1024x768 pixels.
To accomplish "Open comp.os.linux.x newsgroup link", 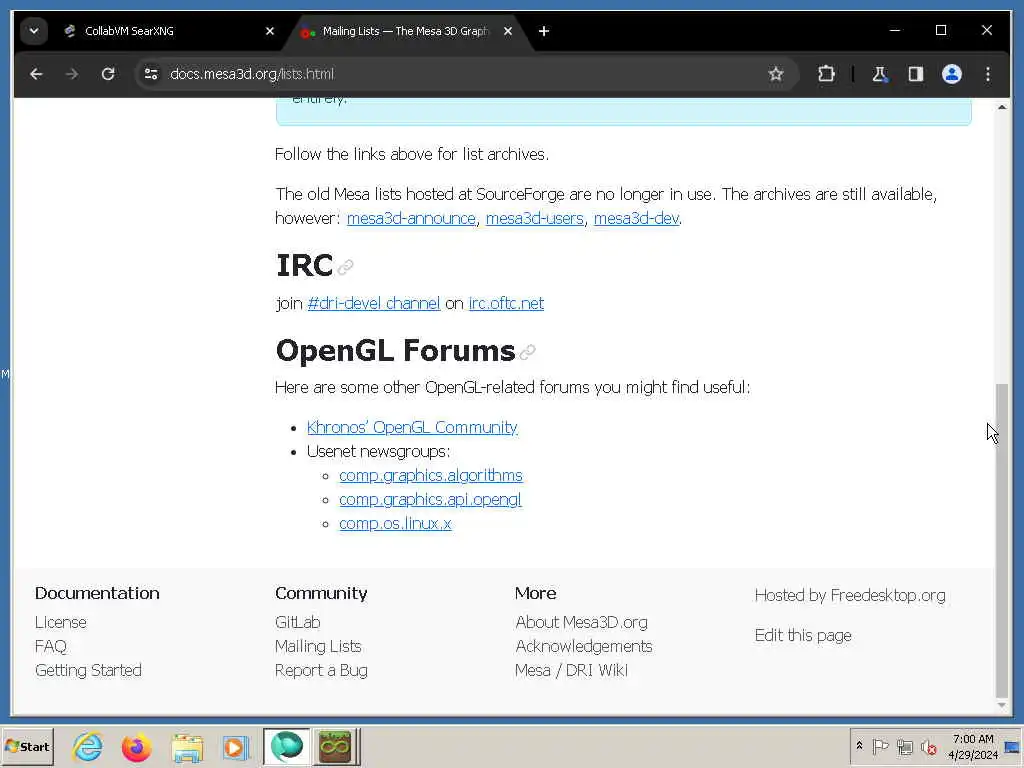I will point(395,524).
